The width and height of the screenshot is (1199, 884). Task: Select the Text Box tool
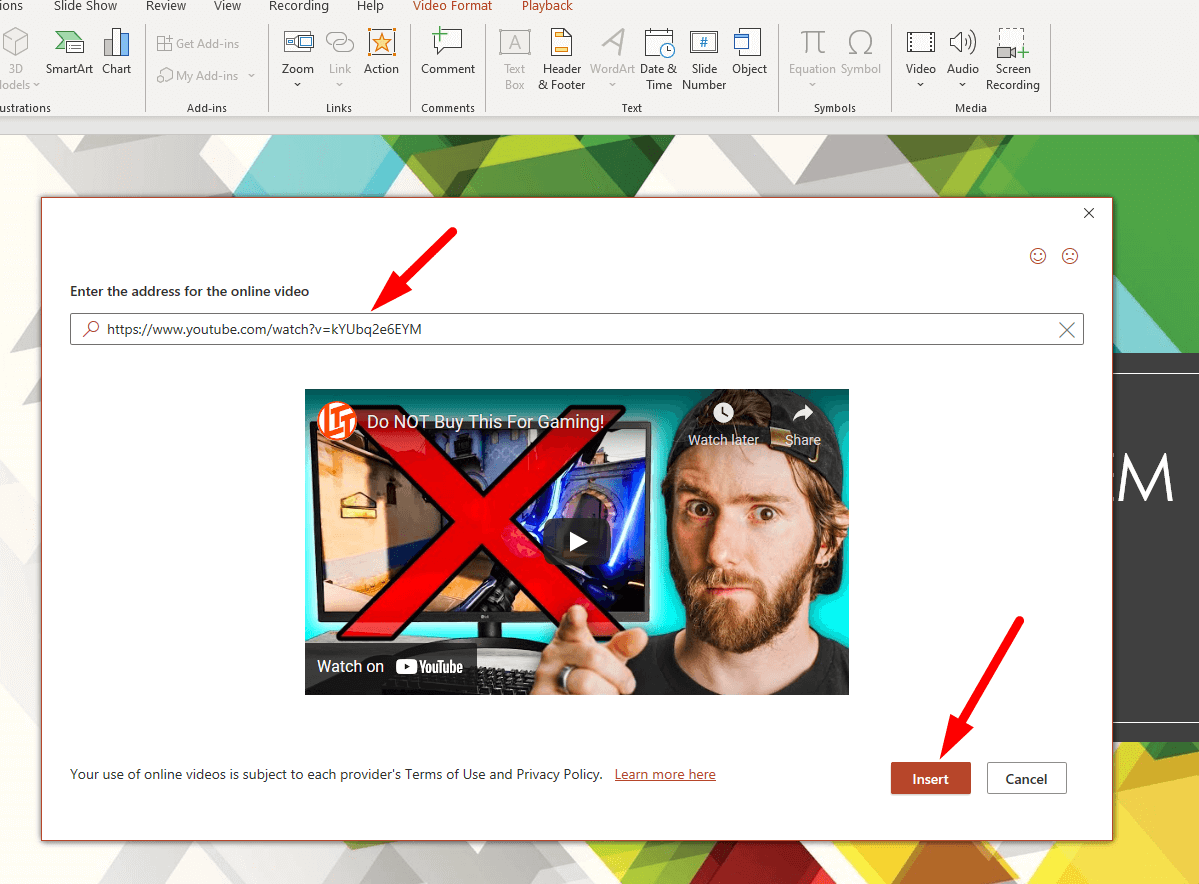pyautogui.click(x=515, y=59)
